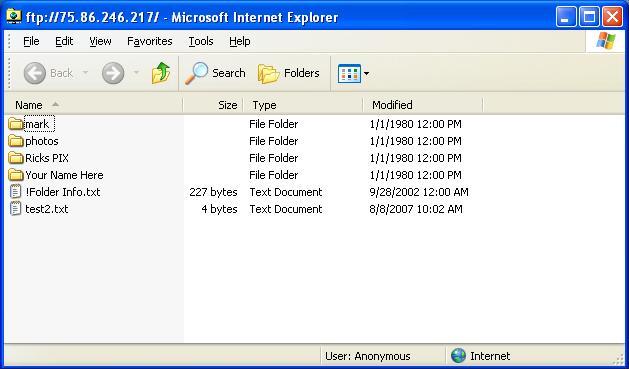Go up one folder level icon
This screenshot has width=629, height=369.
point(161,73)
